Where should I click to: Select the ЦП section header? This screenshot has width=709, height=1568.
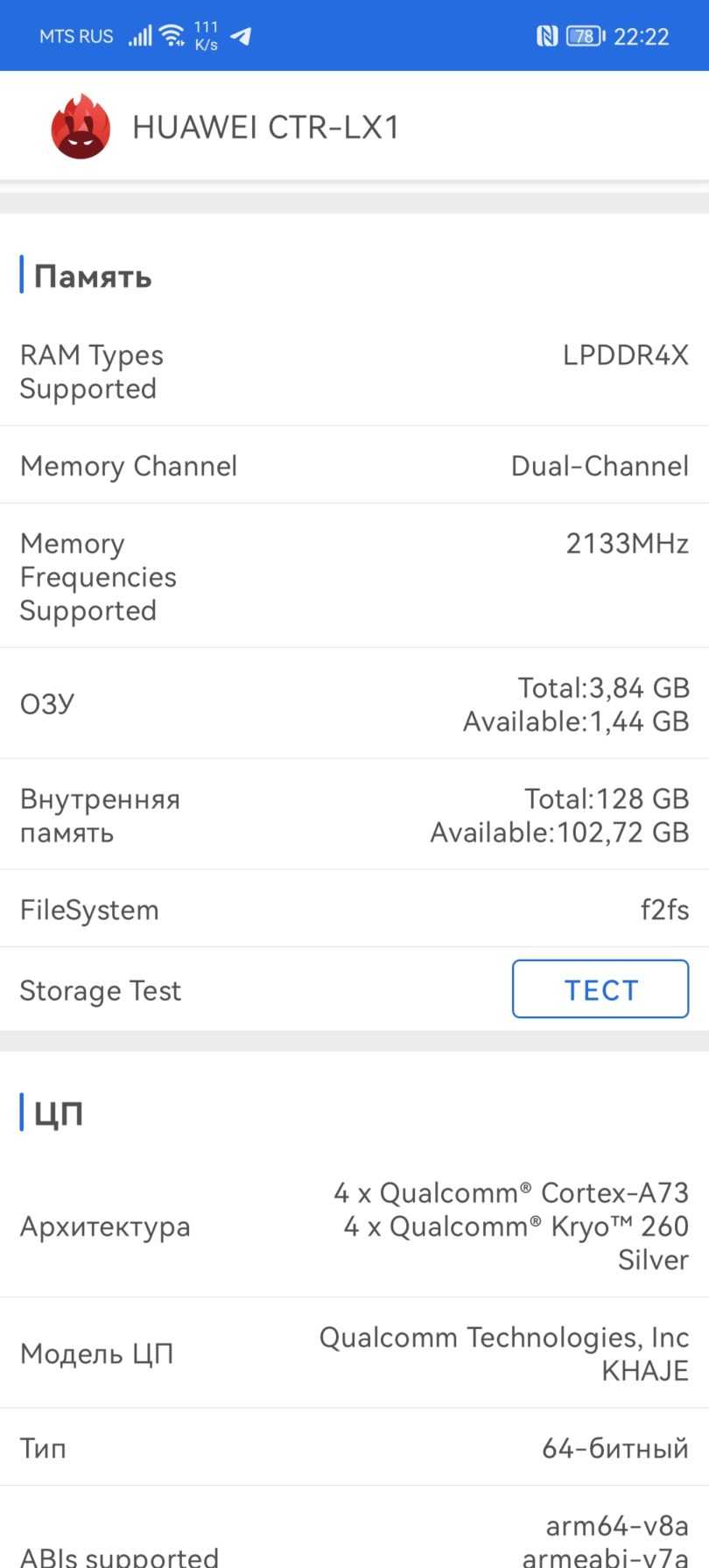(58, 1113)
